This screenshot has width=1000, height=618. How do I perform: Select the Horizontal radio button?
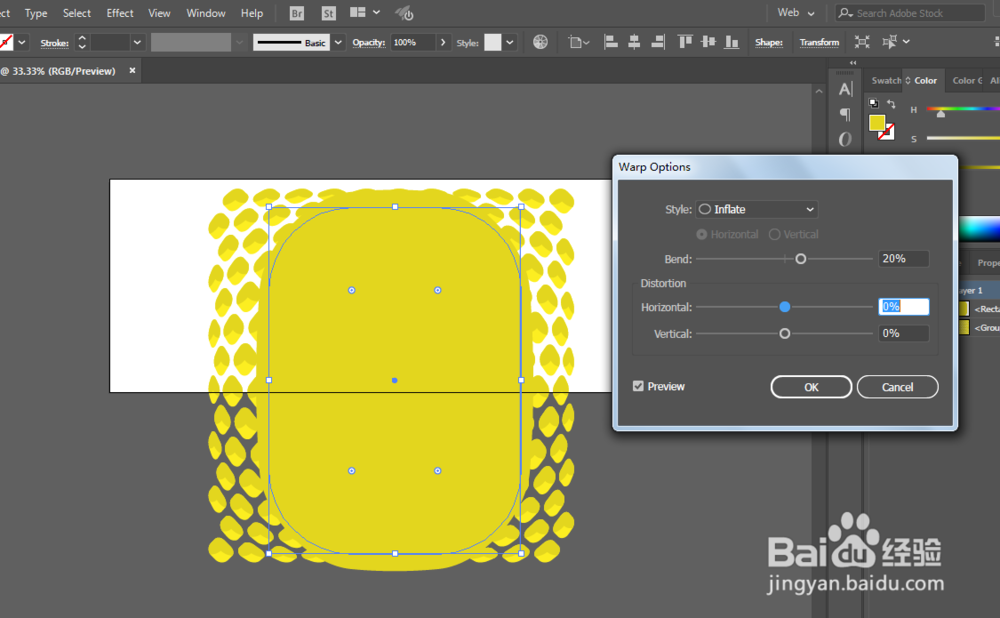[702, 234]
